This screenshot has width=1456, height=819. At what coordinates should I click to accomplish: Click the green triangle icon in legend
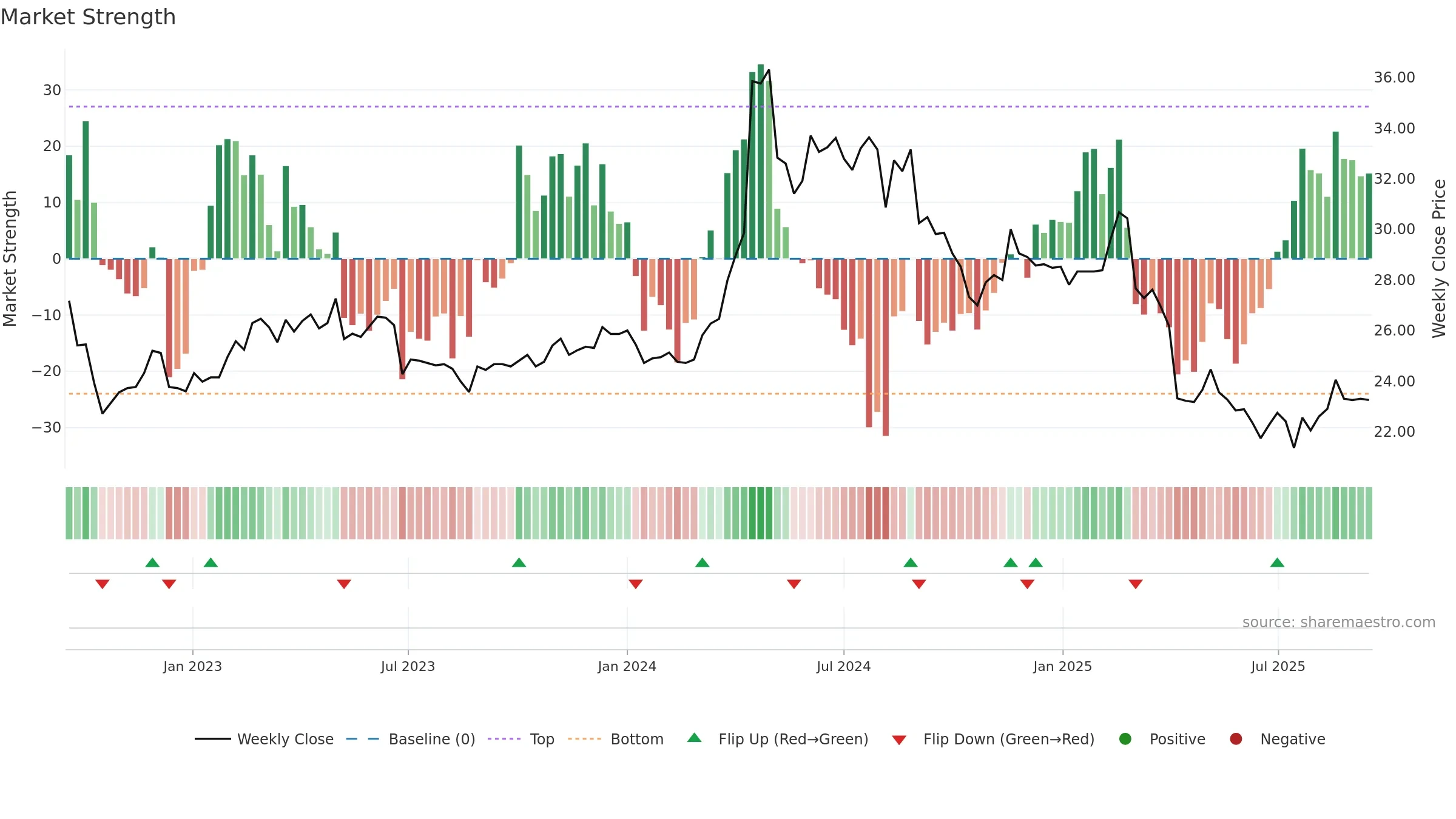(x=695, y=738)
